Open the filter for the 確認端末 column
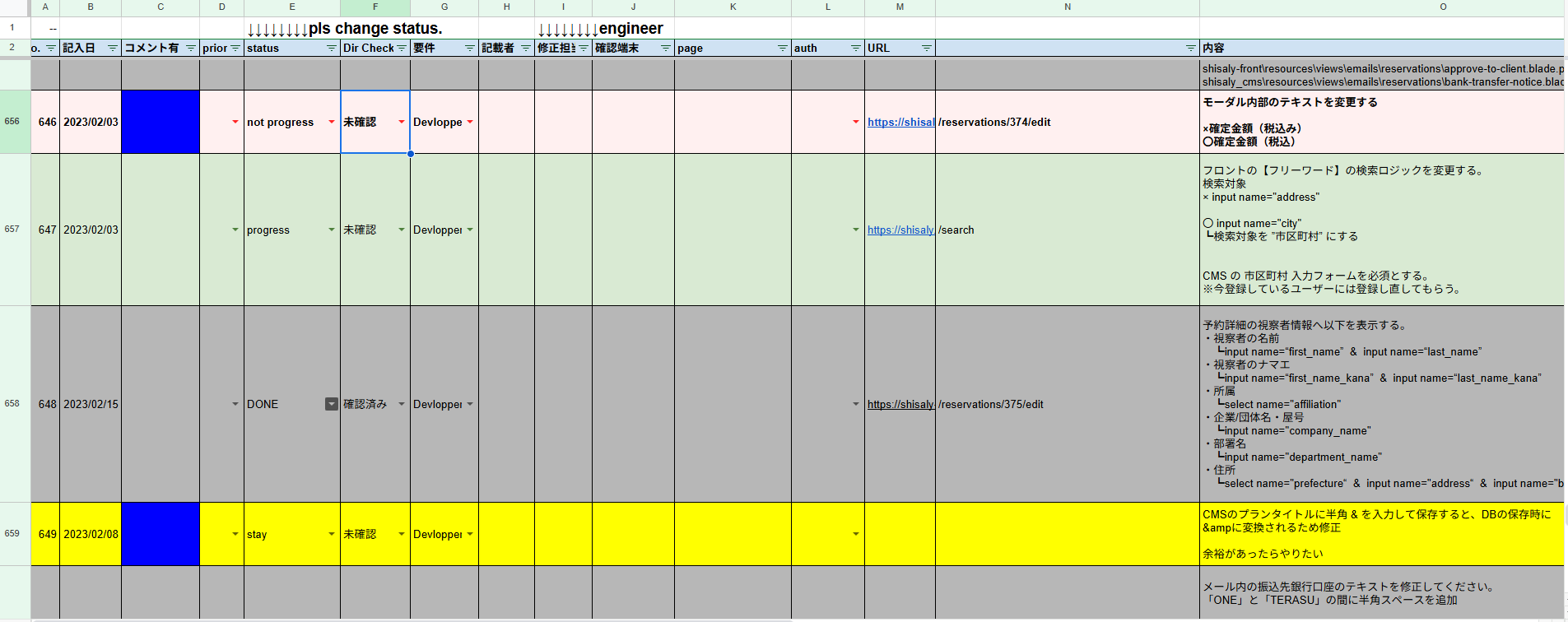1568x622 pixels. [666, 49]
